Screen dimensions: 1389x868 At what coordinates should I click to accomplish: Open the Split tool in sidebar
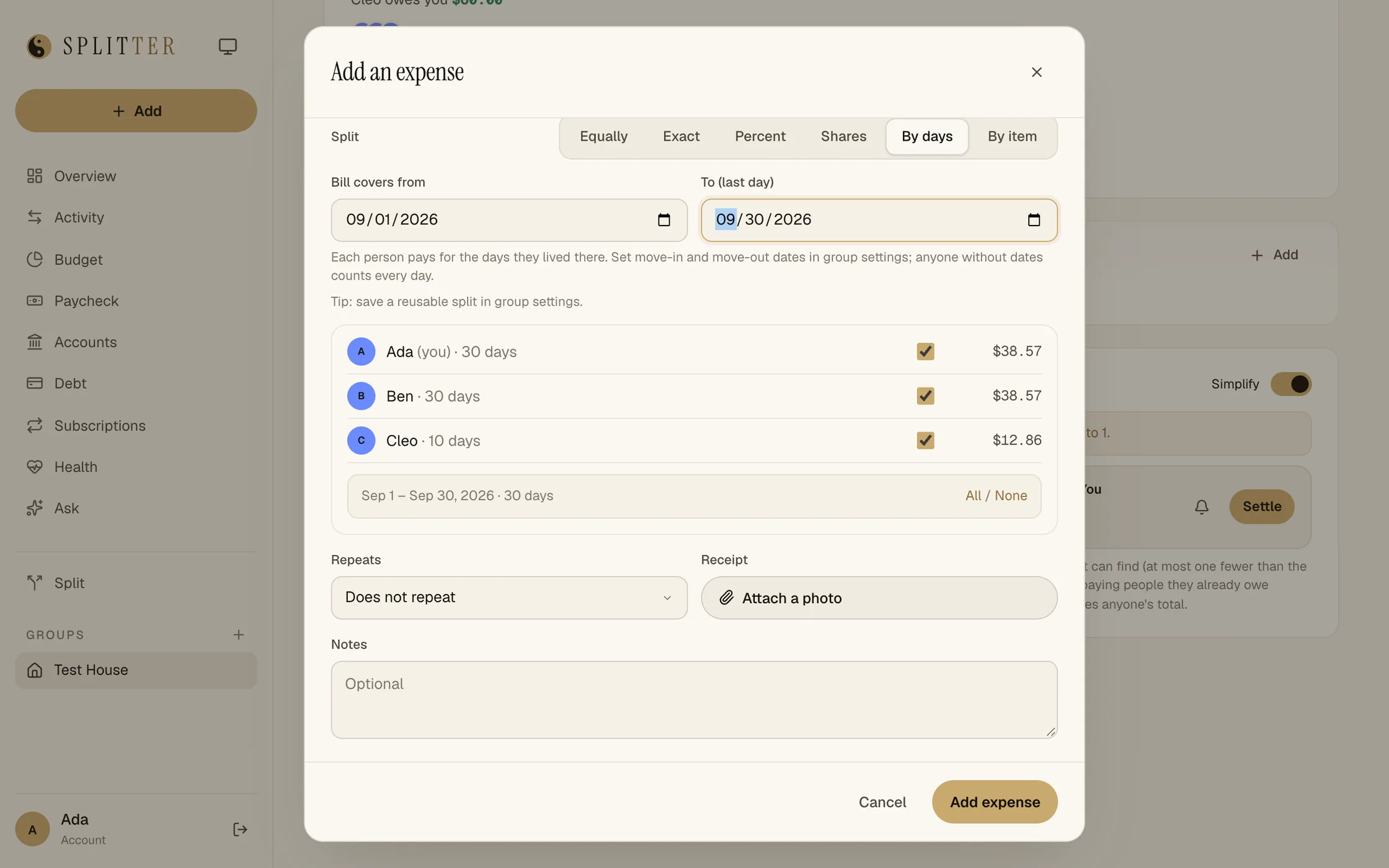click(x=136, y=583)
